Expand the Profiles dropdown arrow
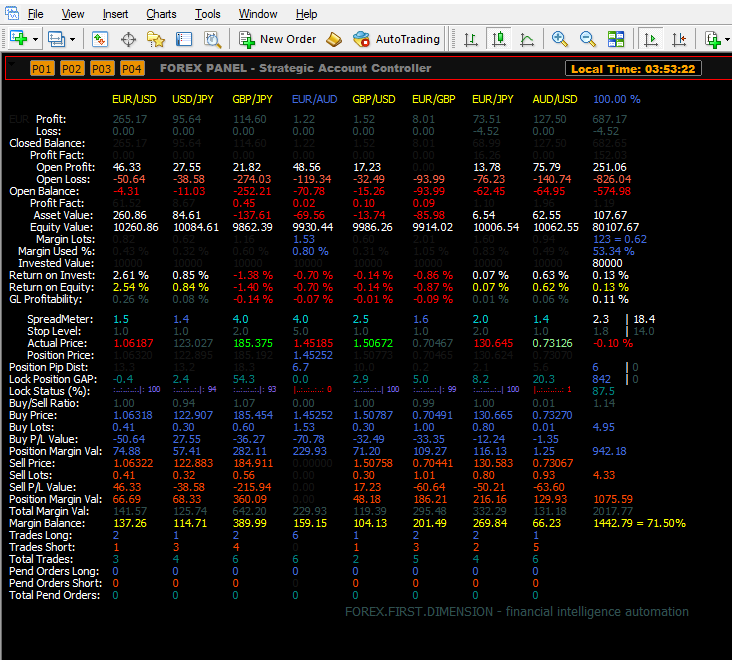 point(72,40)
